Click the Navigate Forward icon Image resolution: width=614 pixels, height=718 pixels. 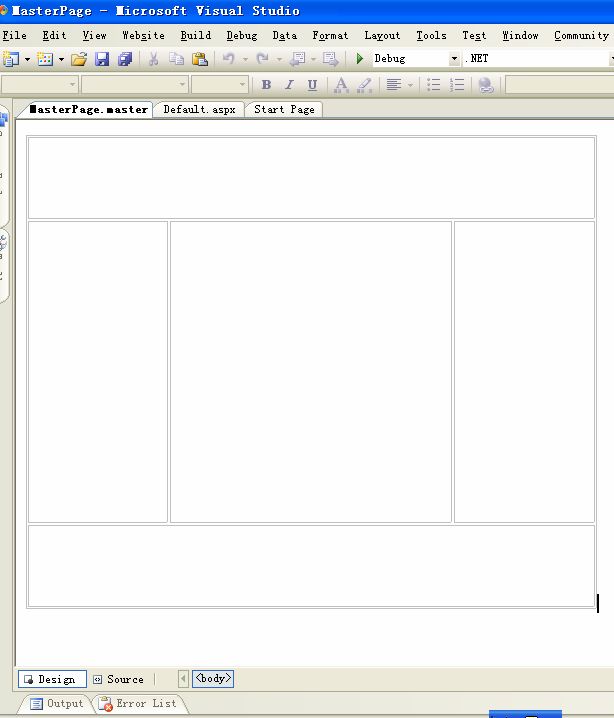(331, 59)
